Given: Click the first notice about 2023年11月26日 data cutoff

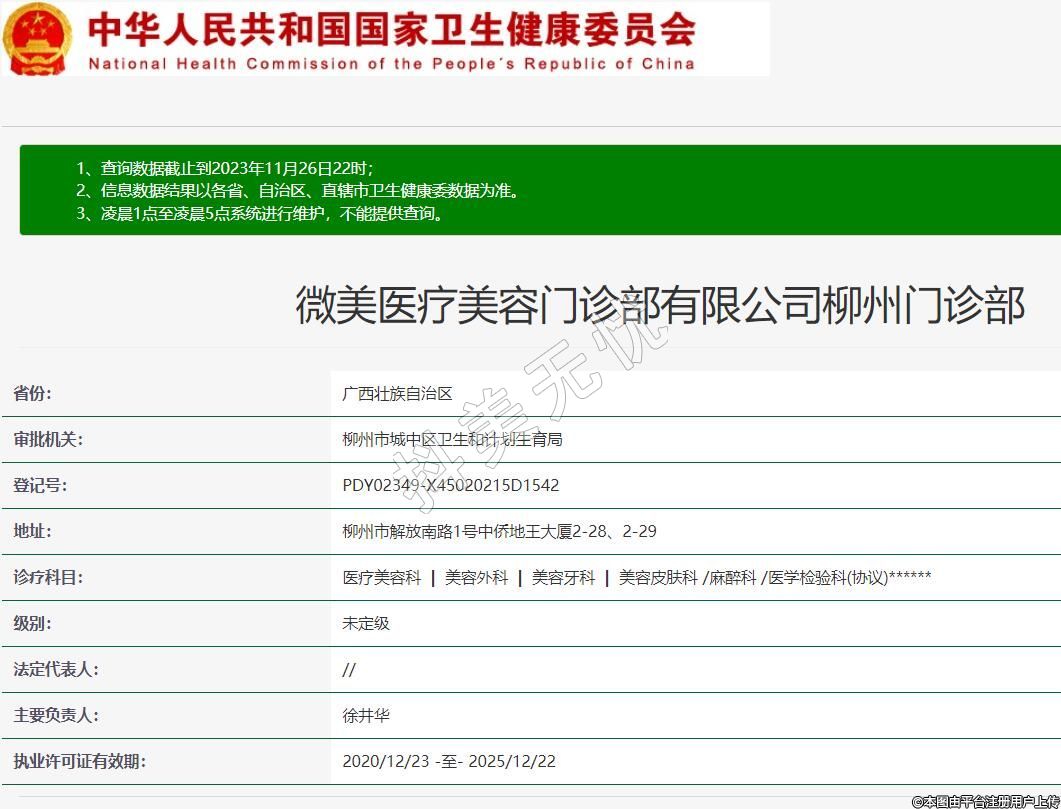Looking at the screenshot, I should point(225,168).
